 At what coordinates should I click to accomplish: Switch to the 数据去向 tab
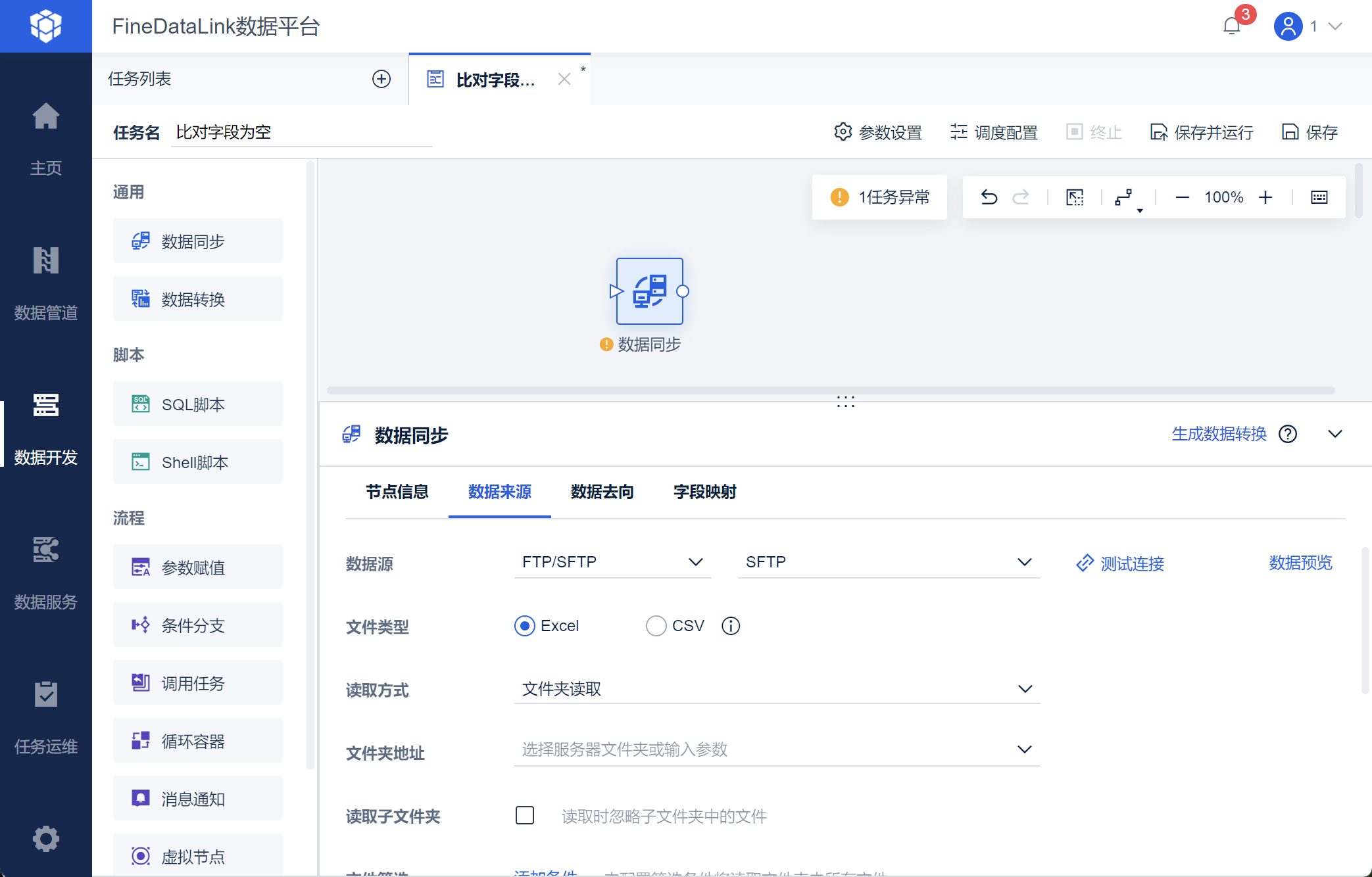coord(602,492)
